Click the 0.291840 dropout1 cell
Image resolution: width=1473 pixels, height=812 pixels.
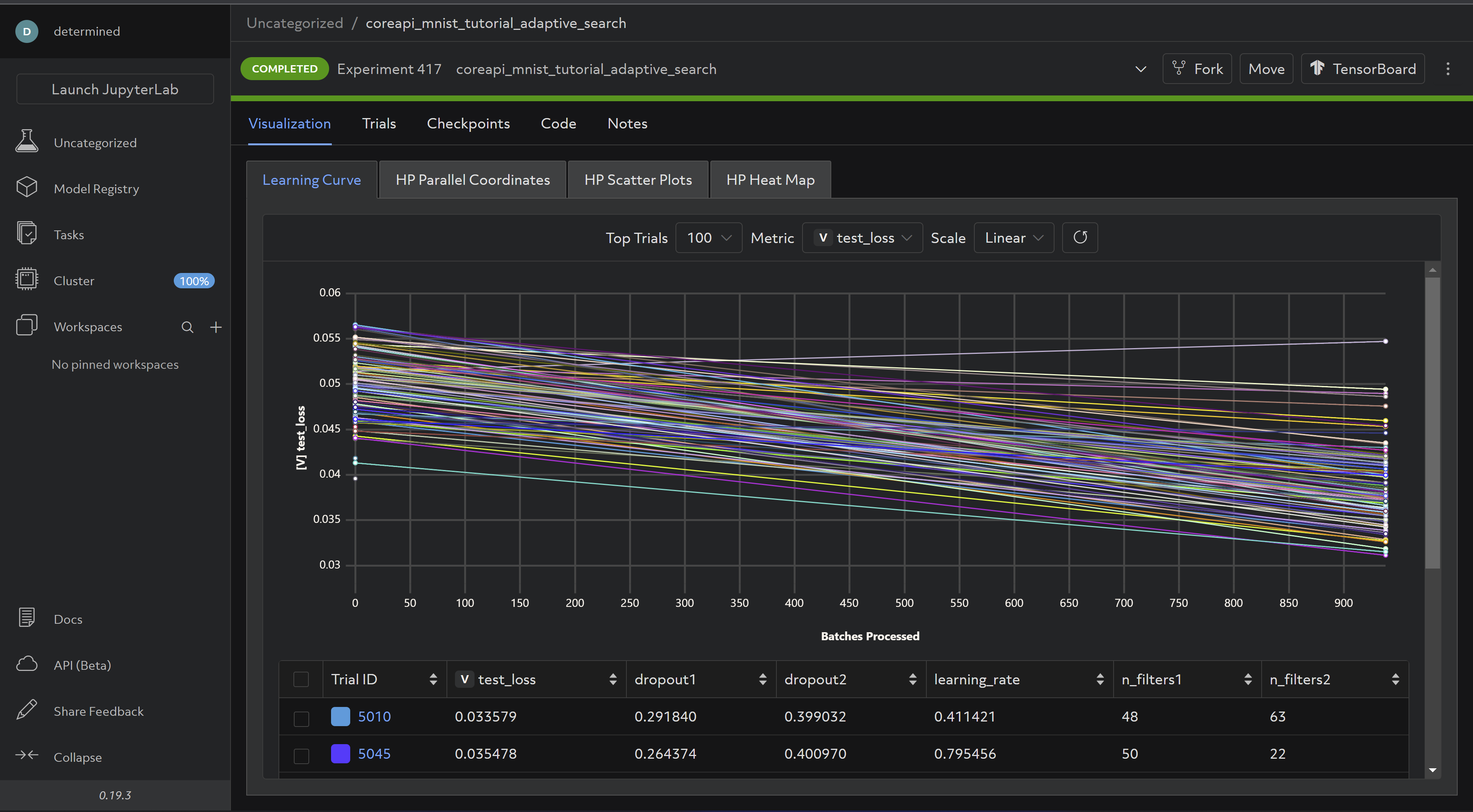665,717
